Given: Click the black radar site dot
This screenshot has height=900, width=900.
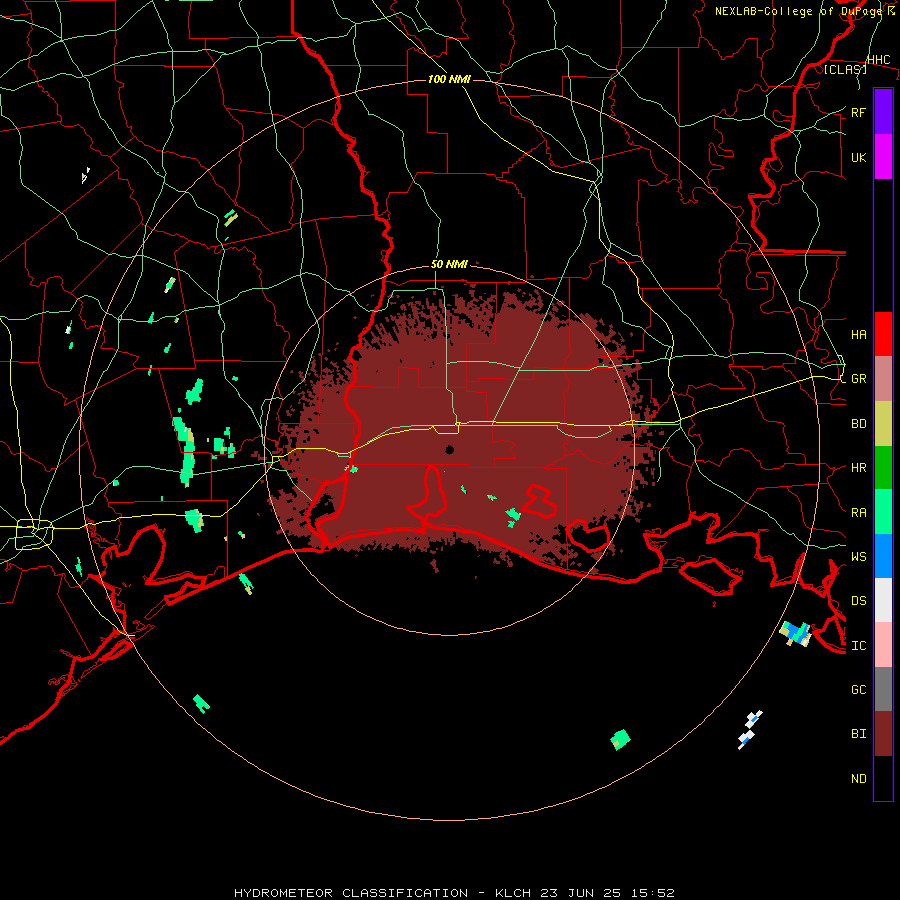Looking at the screenshot, I should point(449,450).
